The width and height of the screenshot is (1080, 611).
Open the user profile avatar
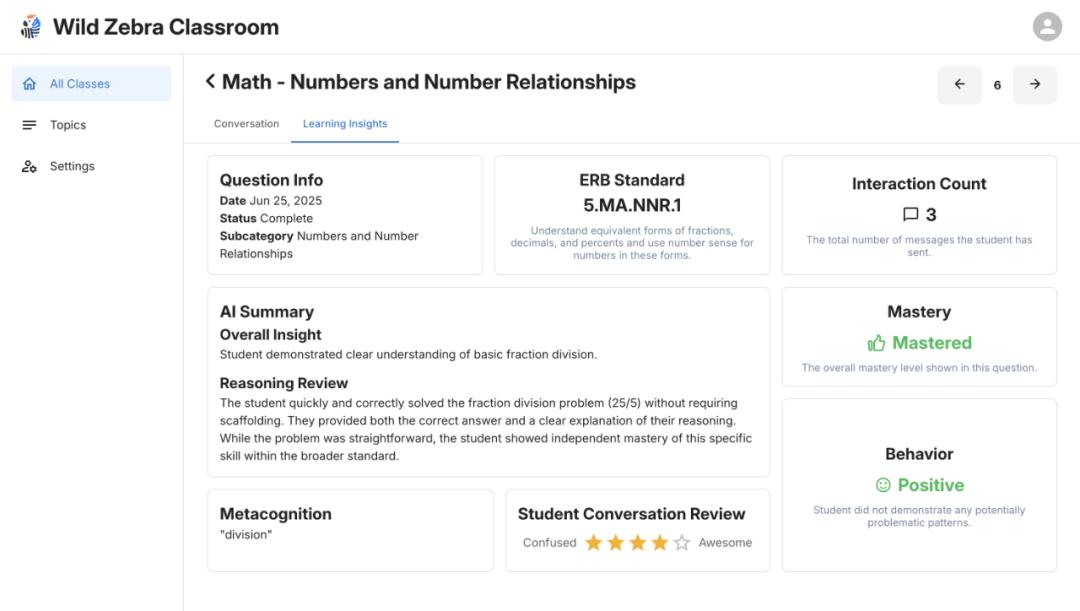pos(1047,27)
